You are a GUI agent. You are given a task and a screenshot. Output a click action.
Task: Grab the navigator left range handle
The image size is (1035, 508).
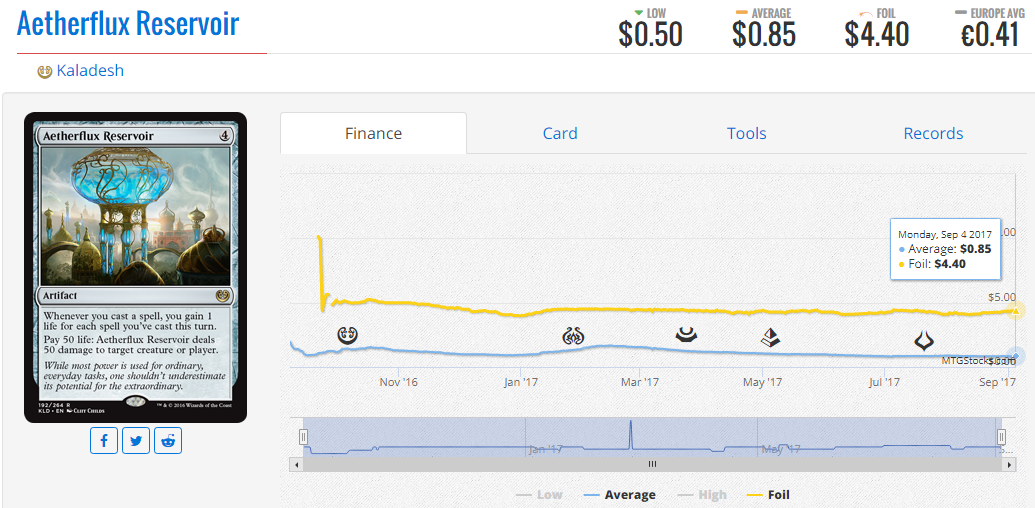tap(304, 437)
